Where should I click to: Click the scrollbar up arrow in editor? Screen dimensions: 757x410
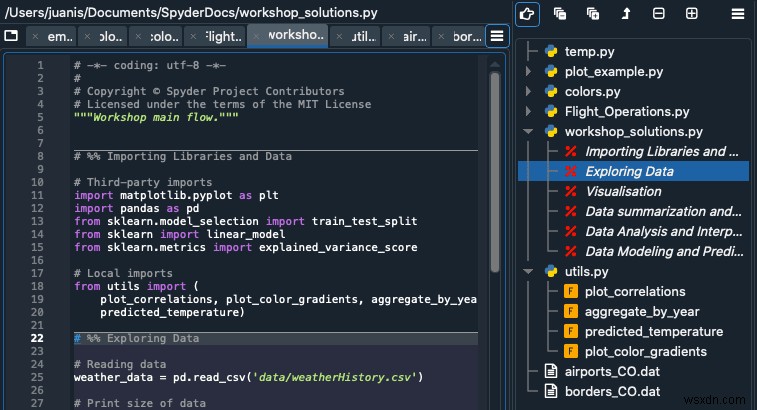(495, 64)
